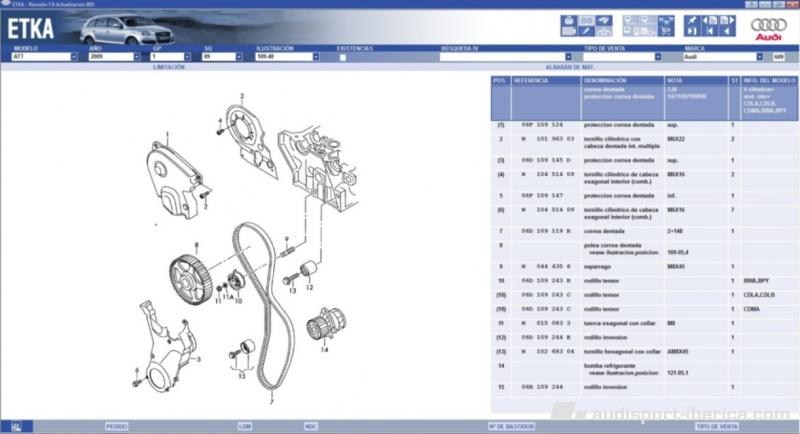The width and height of the screenshot is (800, 434).
Task: Click the bottom TIPO DE VENTA button
Action: coord(717,426)
